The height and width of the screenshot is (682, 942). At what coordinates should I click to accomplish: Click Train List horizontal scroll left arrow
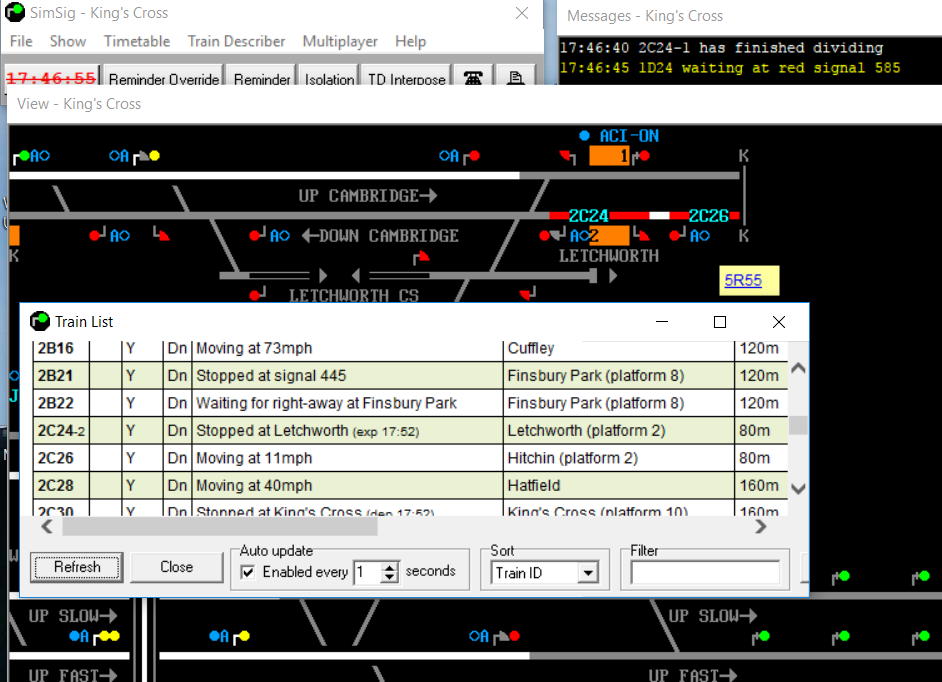(x=47, y=527)
